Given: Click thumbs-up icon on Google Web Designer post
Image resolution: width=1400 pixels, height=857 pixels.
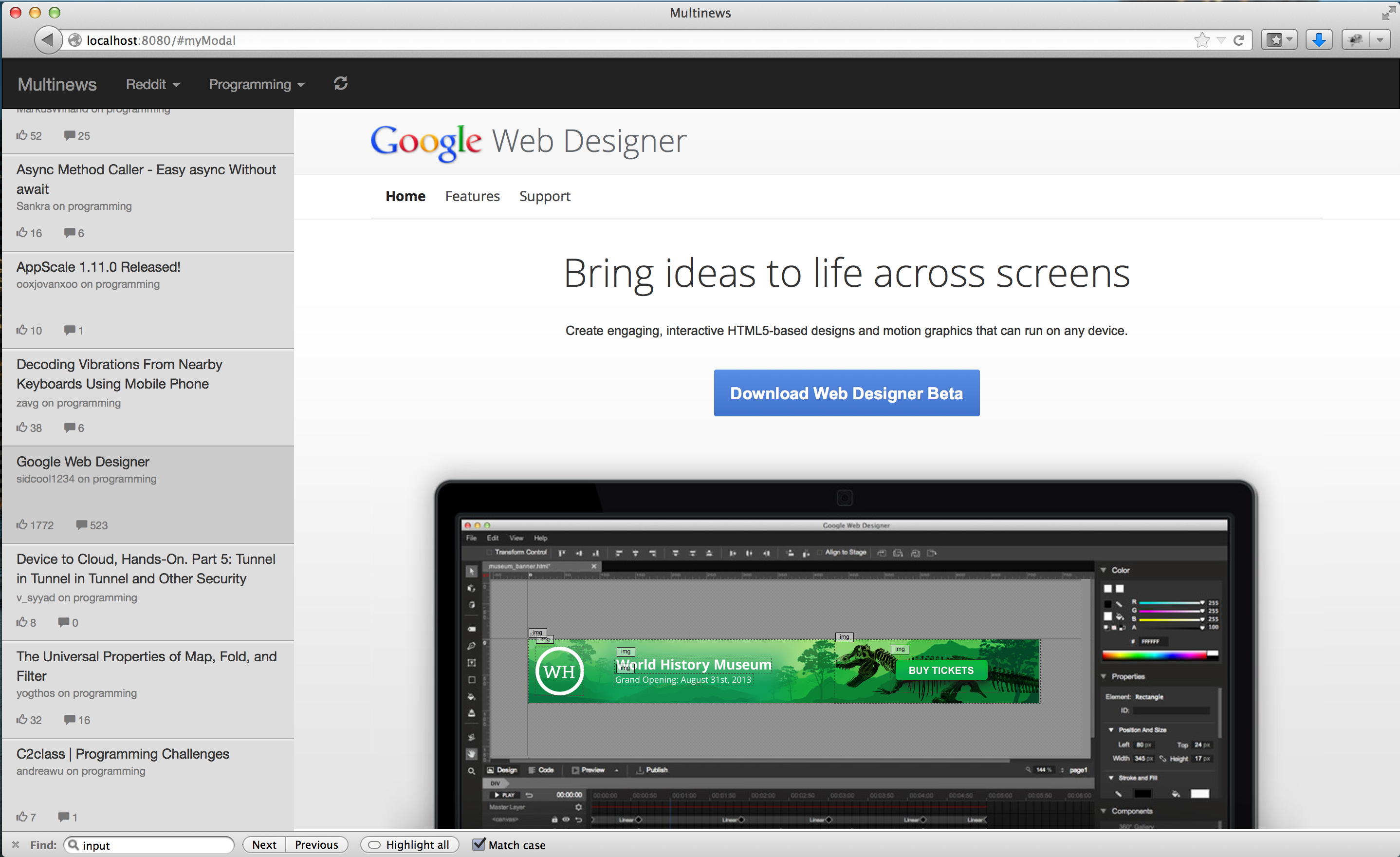Looking at the screenshot, I should click(21, 524).
